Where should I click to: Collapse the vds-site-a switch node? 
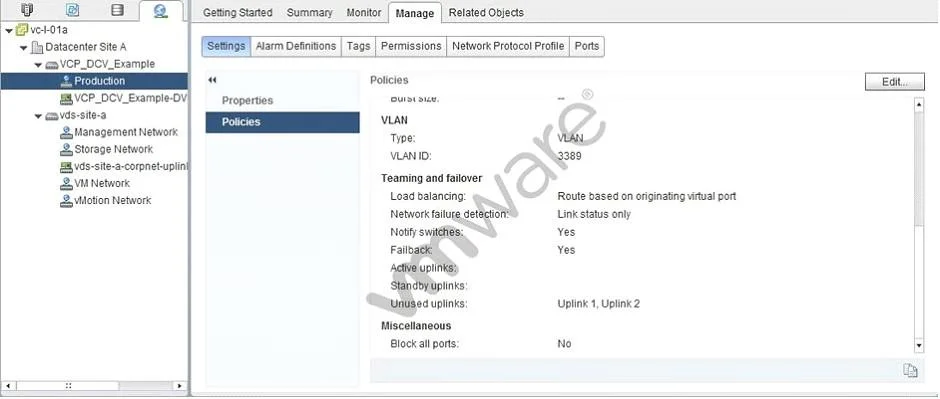(38, 116)
